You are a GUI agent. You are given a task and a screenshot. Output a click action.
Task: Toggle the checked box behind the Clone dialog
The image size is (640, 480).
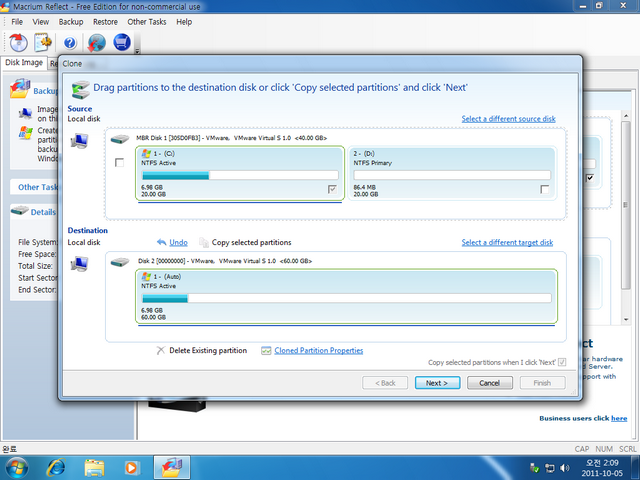tap(590, 178)
